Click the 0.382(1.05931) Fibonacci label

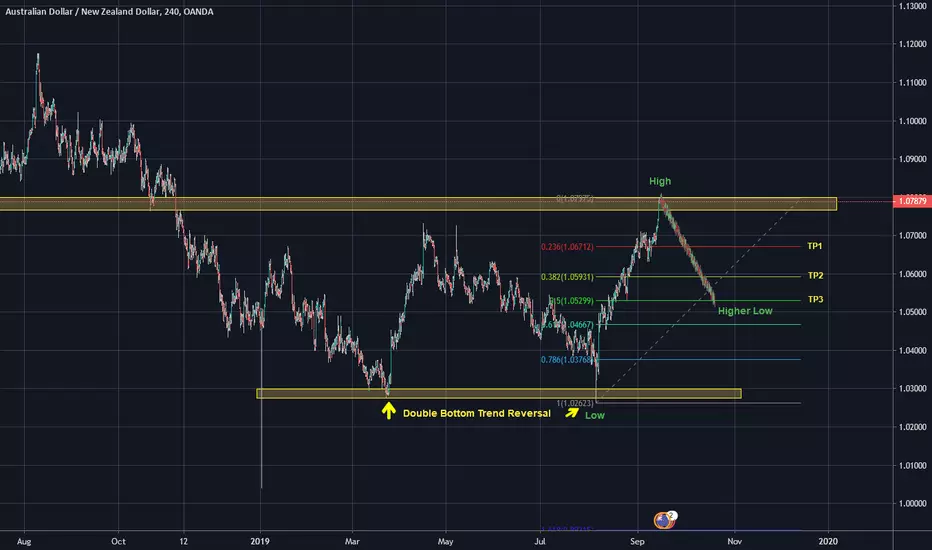[567, 277]
